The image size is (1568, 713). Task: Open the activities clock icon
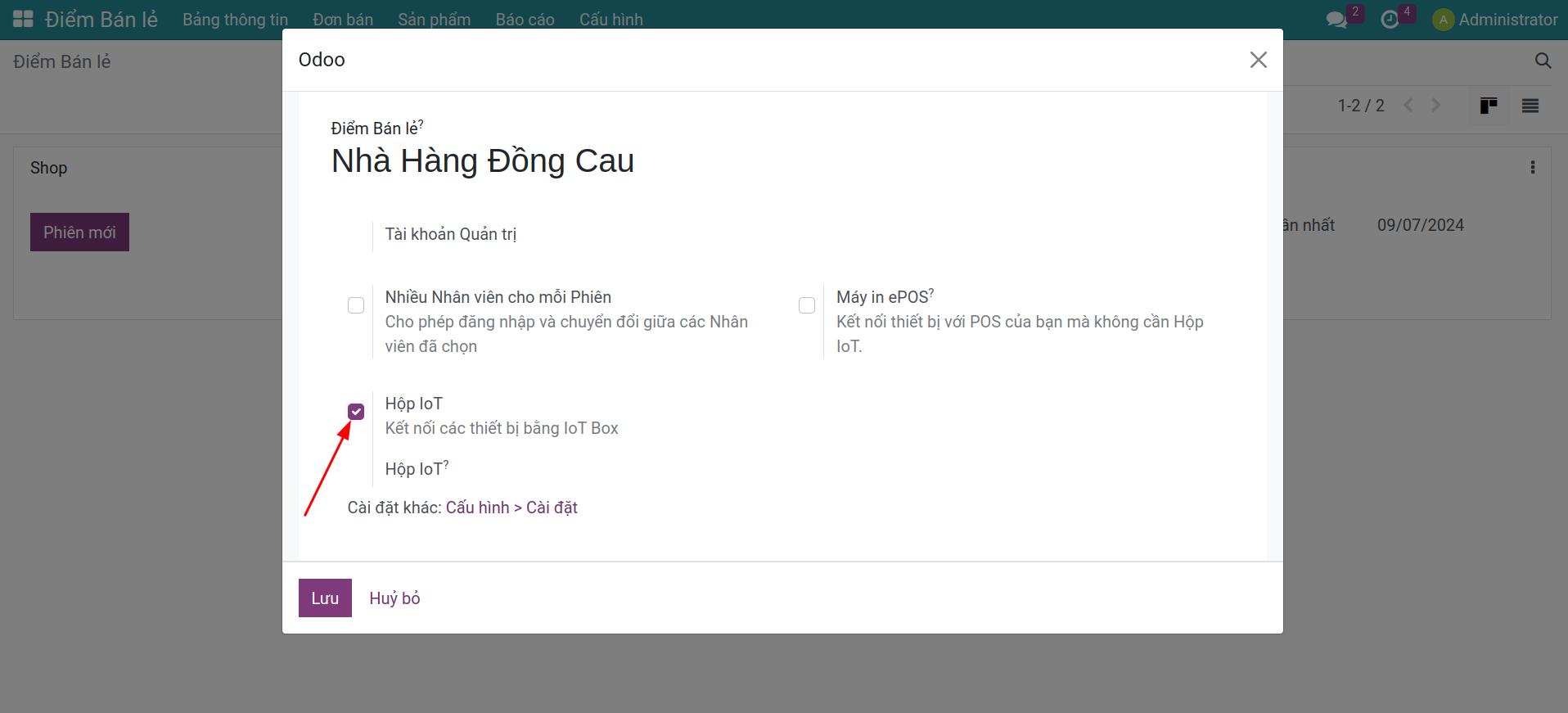pyautogui.click(x=1390, y=20)
